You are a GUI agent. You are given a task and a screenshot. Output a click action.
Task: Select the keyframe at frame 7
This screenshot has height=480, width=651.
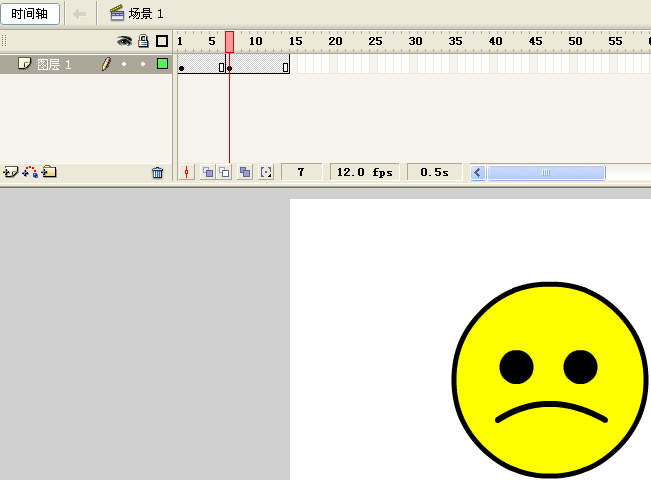click(230, 64)
